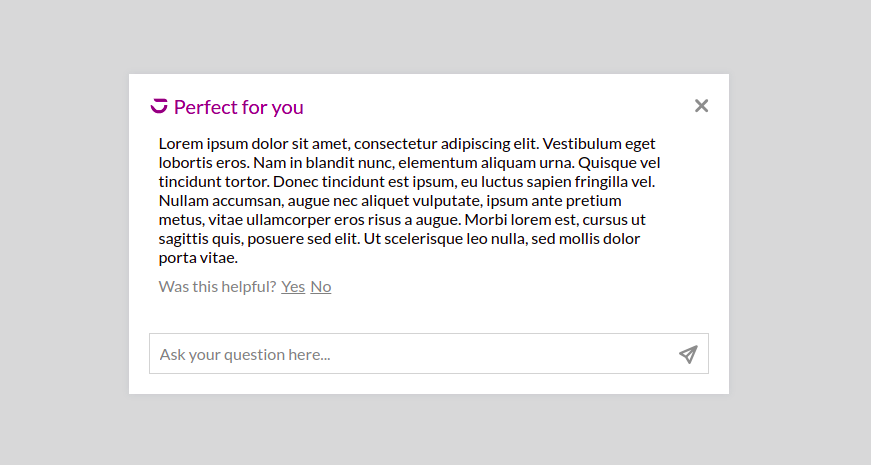The width and height of the screenshot is (871, 465).
Task: Select the No feedback link
Action: click(320, 287)
